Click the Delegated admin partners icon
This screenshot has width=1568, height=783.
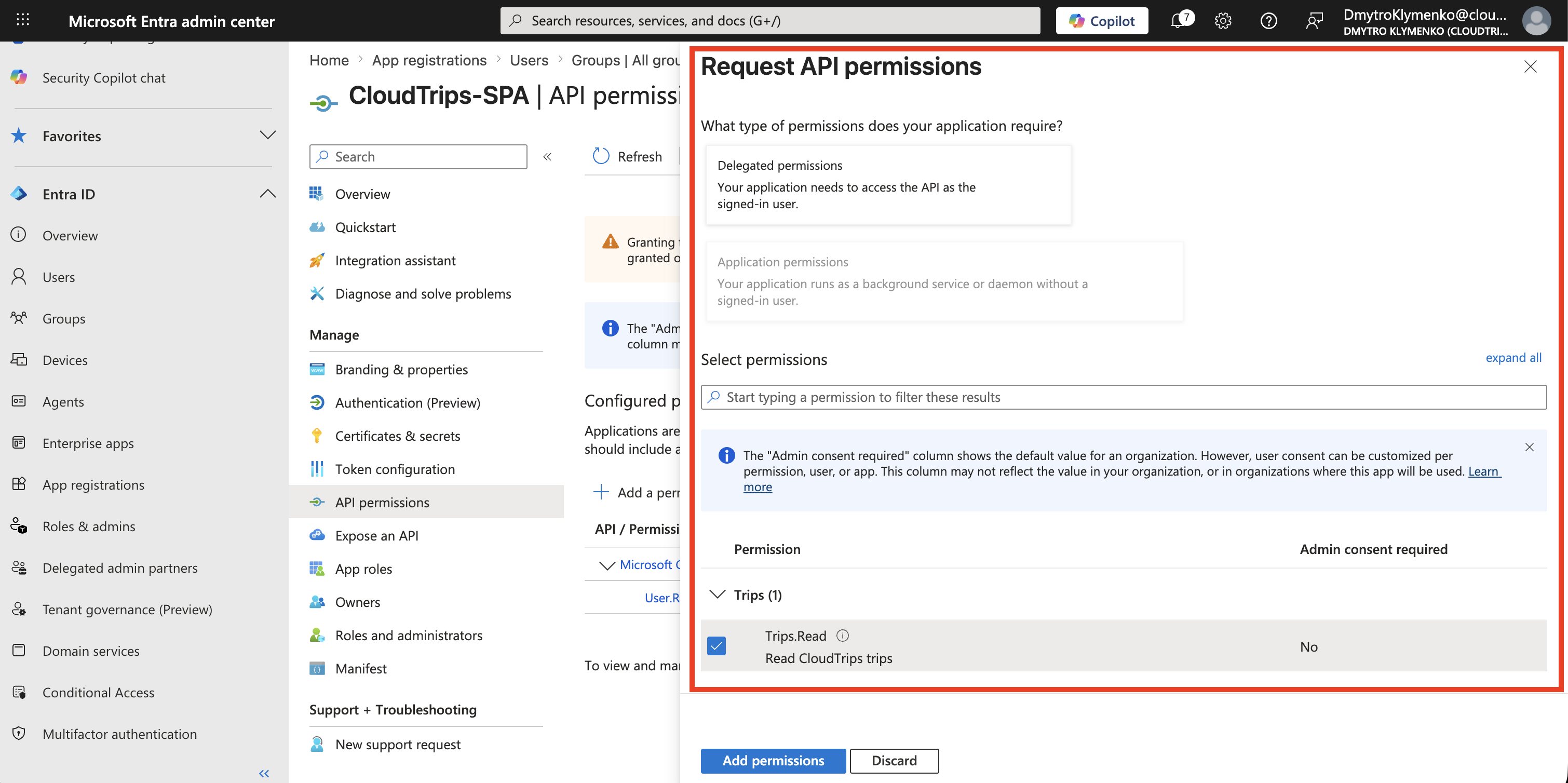click(x=19, y=567)
